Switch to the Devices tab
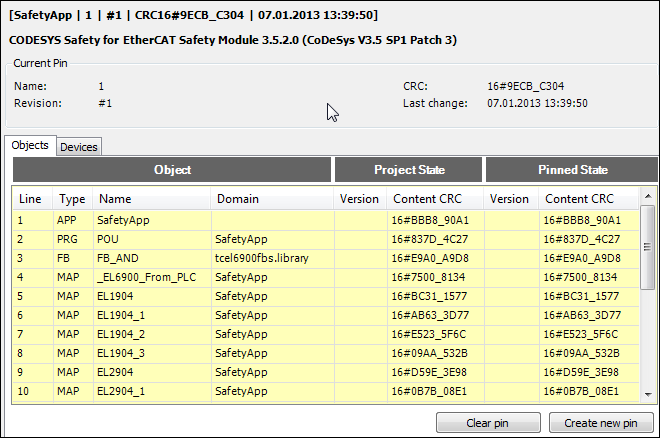 [x=79, y=147]
